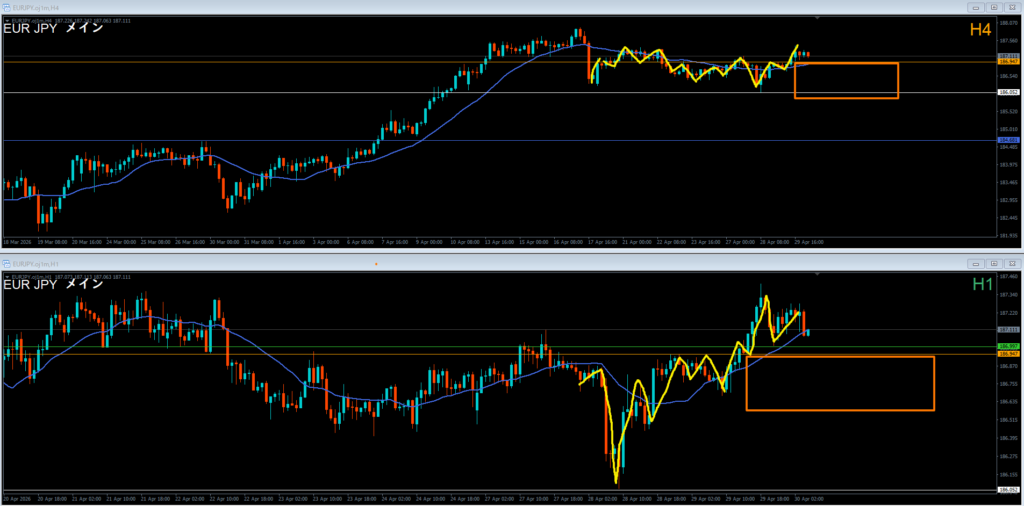Click the chart shift triangle on H4 chart
Viewport: 1024px width, 506px height.
pyautogui.click(x=819, y=18)
